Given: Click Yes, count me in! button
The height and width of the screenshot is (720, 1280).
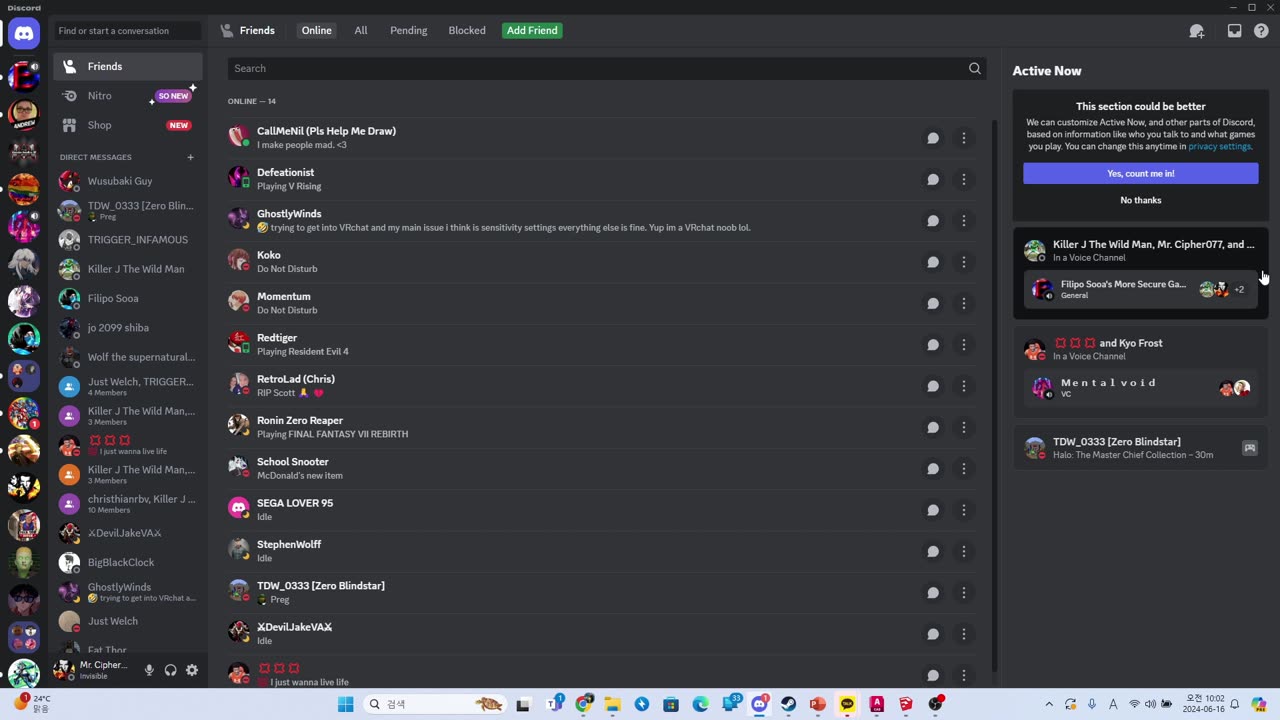Looking at the screenshot, I should (1140, 174).
